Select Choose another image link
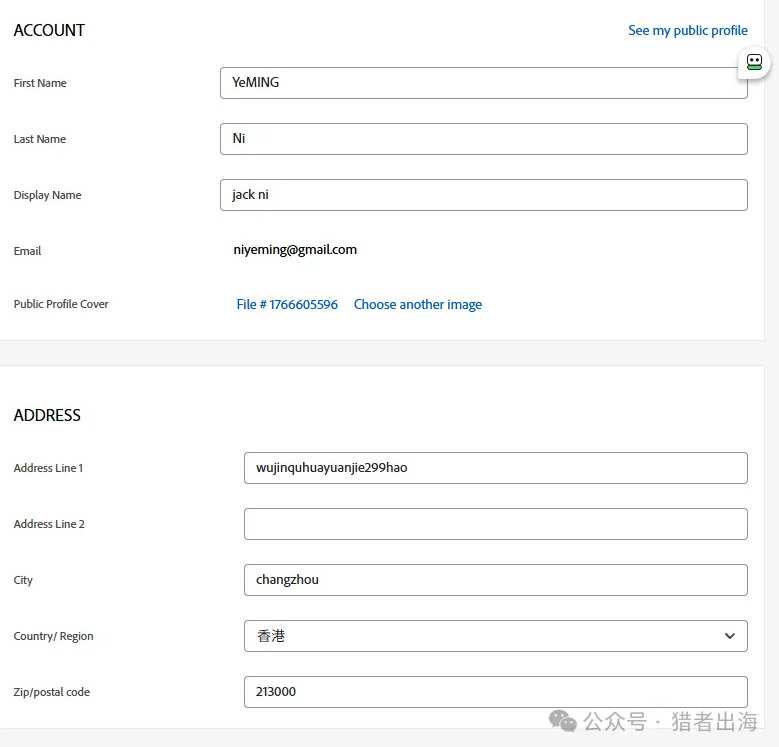 (417, 304)
